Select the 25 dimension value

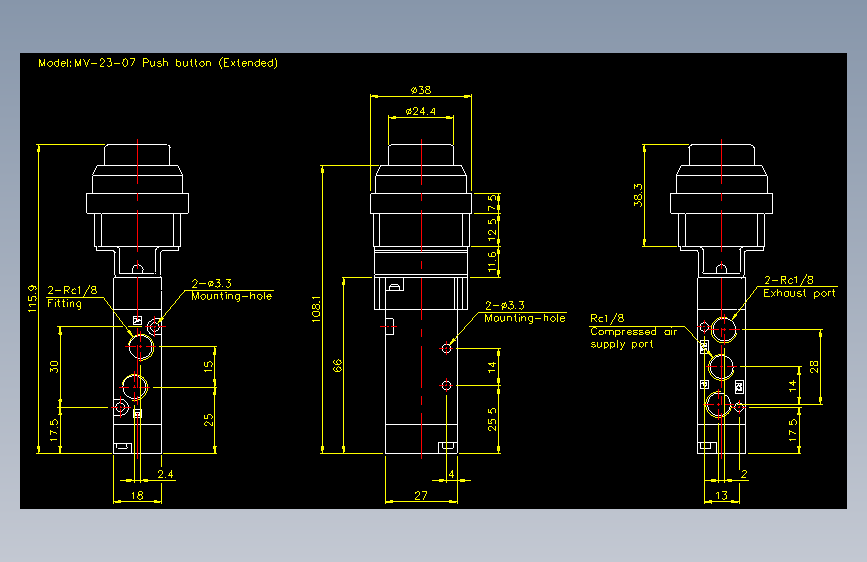208,420
